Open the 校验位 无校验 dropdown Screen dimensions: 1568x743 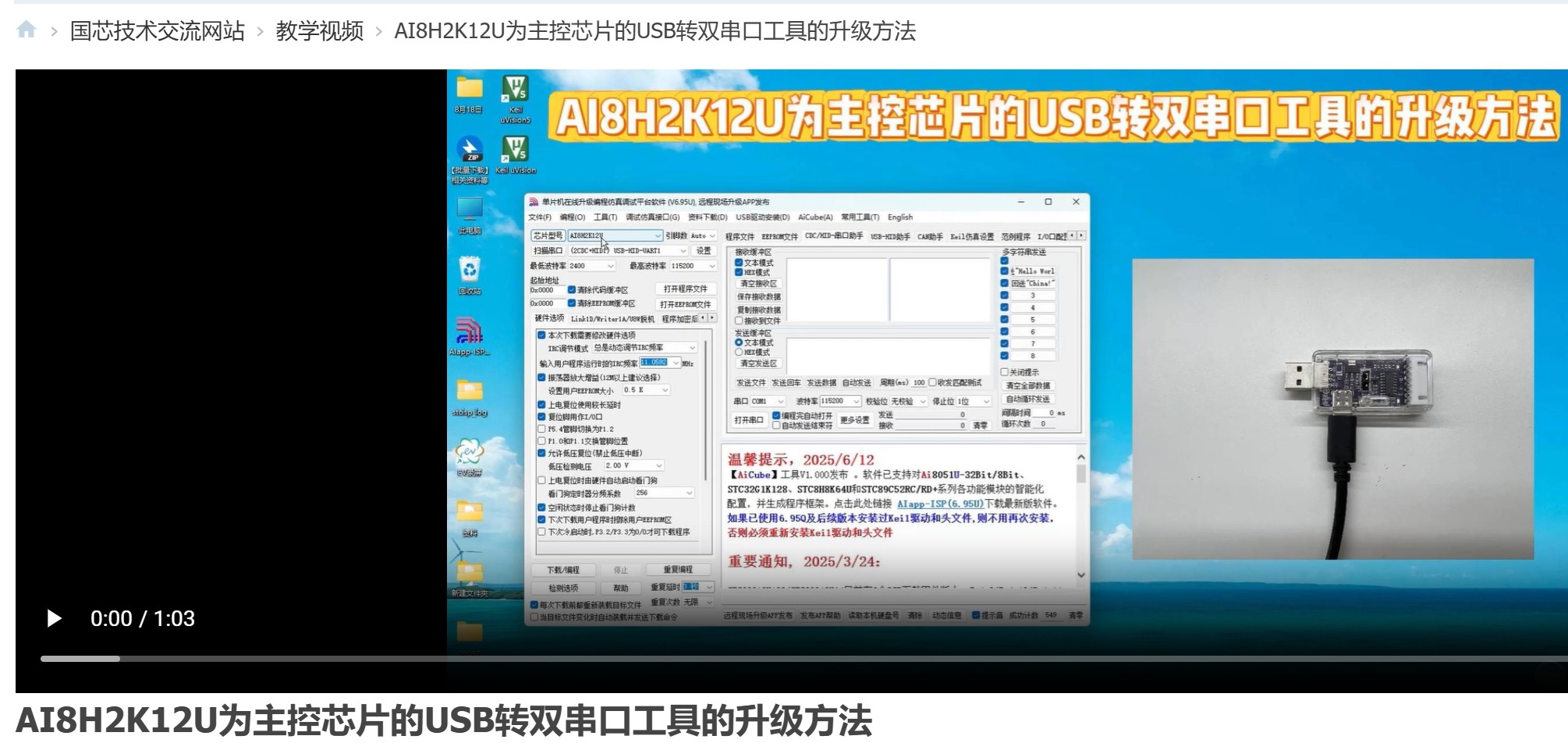pyautogui.click(x=908, y=402)
